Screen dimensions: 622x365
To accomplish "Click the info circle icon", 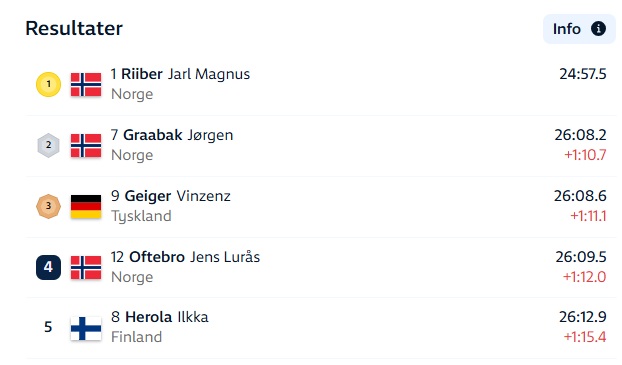I will pos(598,29).
